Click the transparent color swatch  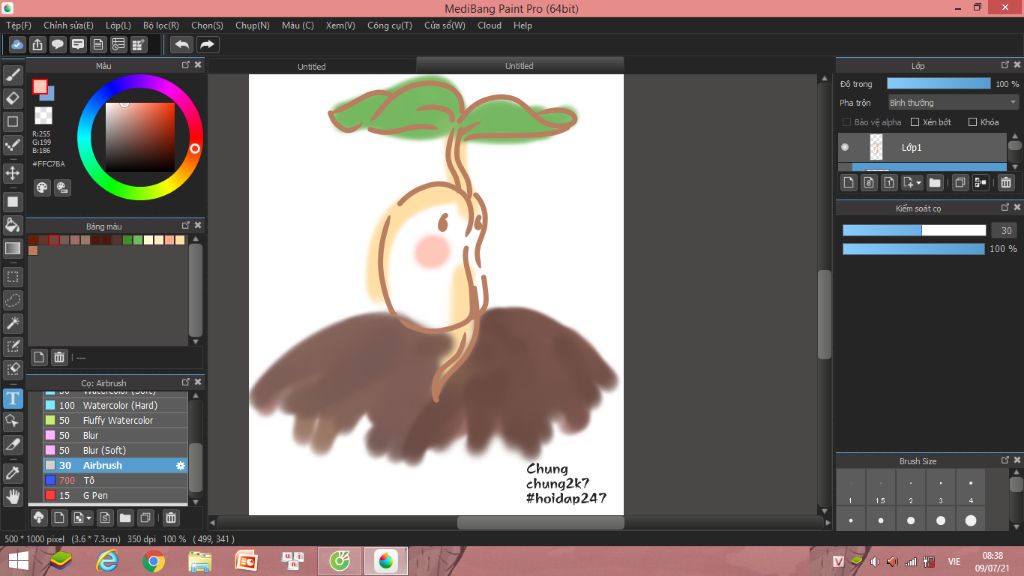tap(43, 116)
